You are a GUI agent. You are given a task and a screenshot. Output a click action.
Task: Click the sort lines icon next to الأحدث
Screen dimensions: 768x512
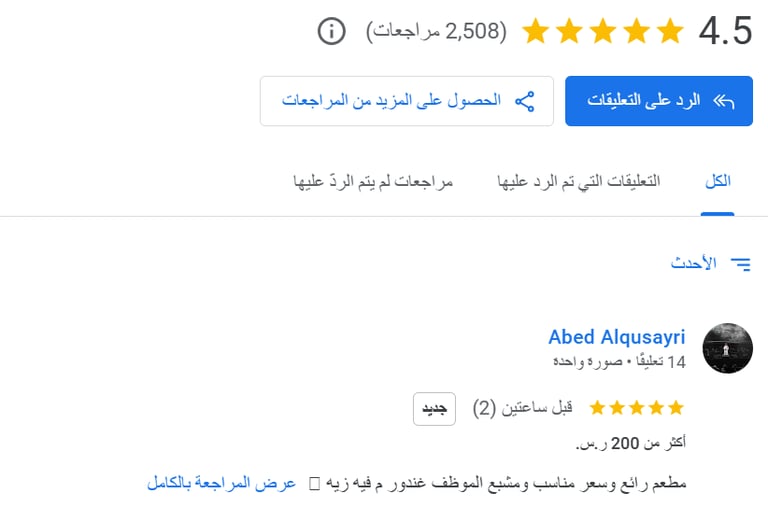(741, 264)
